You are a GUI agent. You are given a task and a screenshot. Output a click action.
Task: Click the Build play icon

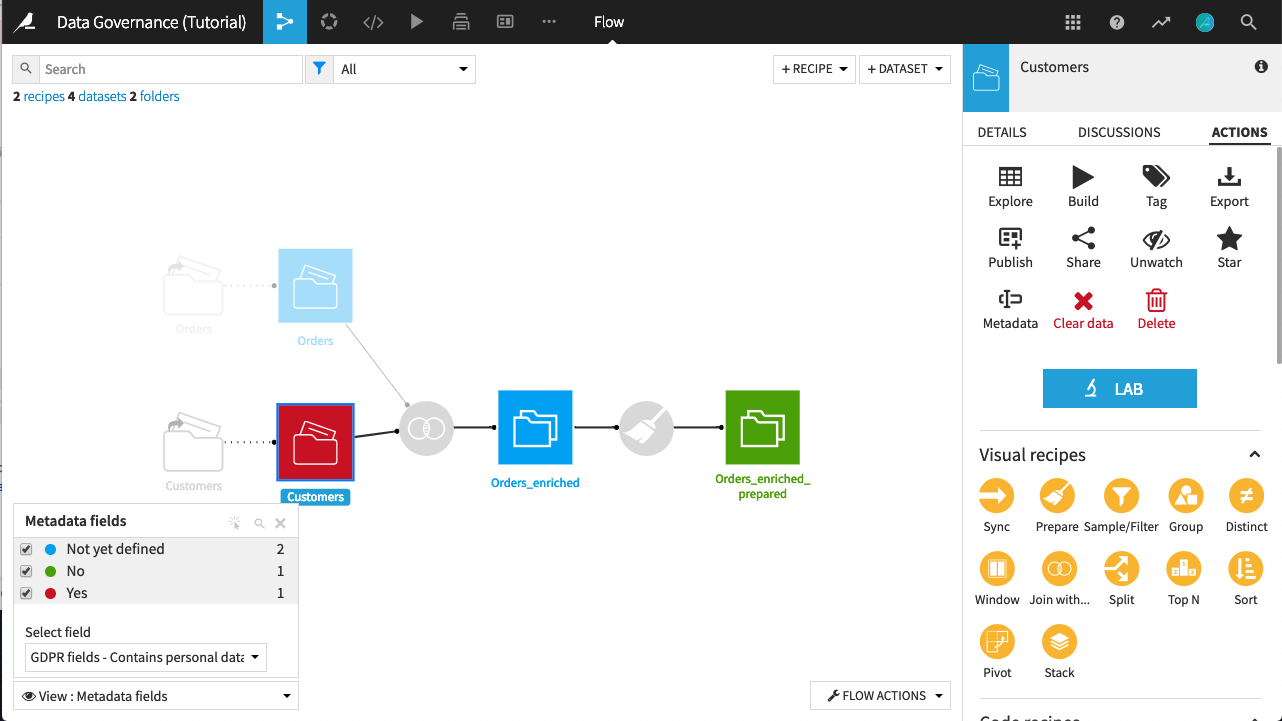1083,178
